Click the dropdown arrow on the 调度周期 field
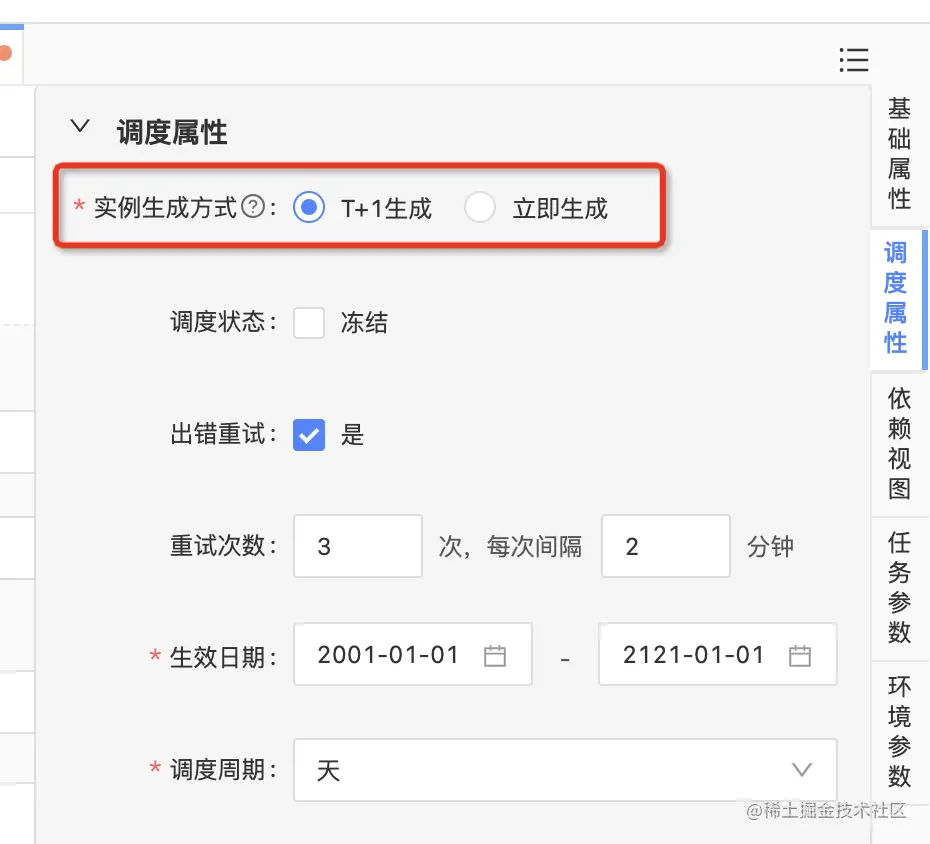930x844 pixels. tap(802, 771)
